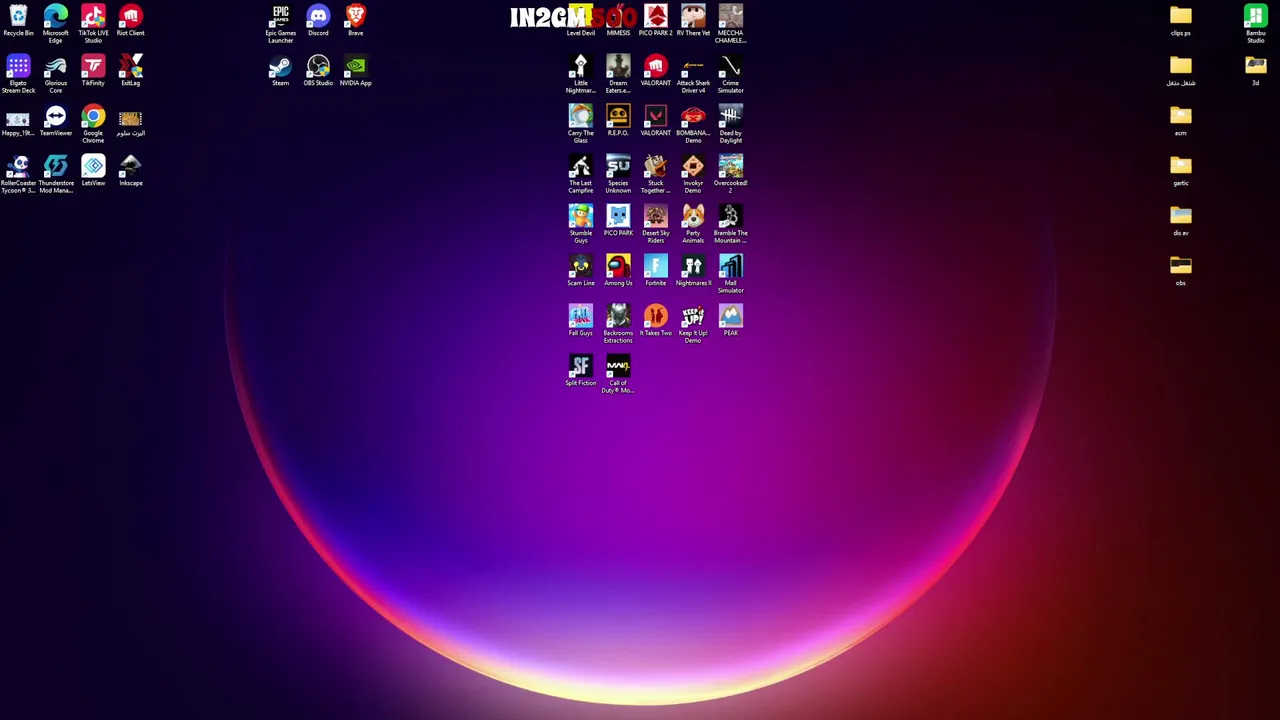Select the Crime Simulator shortcut
Image resolution: width=1280 pixels, height=720 pixels.
(731, 66)
